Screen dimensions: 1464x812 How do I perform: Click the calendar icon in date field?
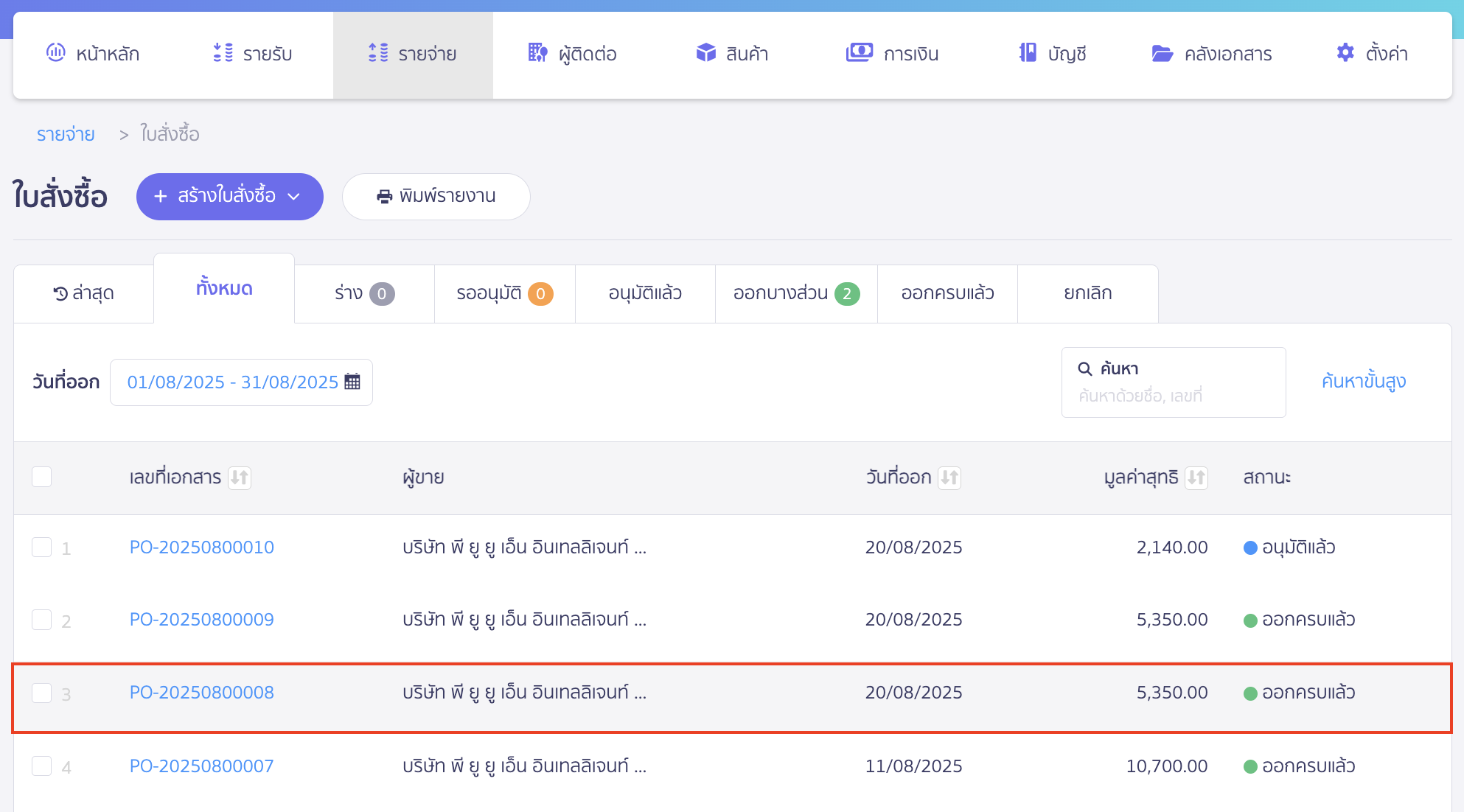point(352,382)
